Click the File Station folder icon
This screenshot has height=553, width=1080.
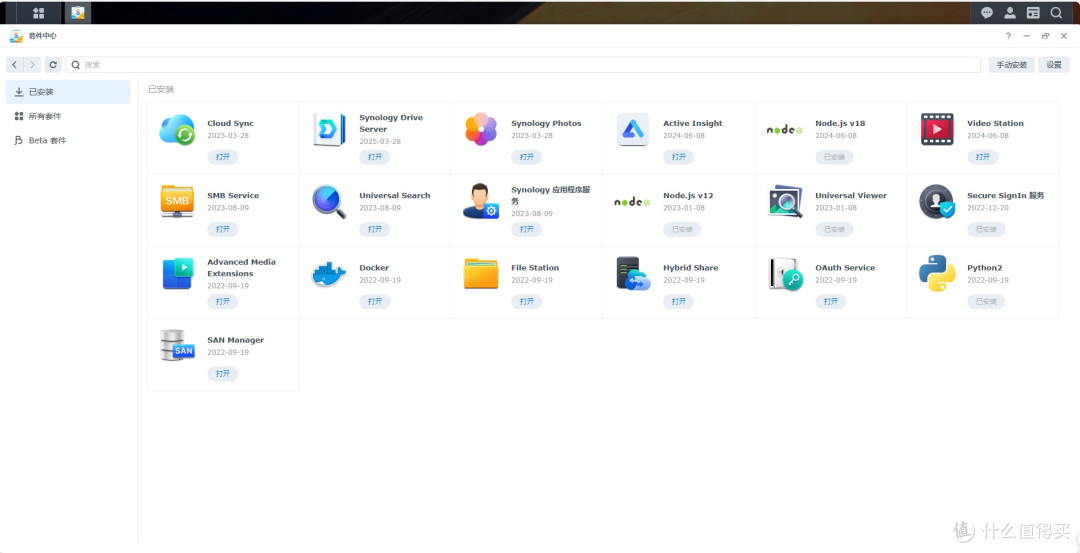tap(481, 273)
